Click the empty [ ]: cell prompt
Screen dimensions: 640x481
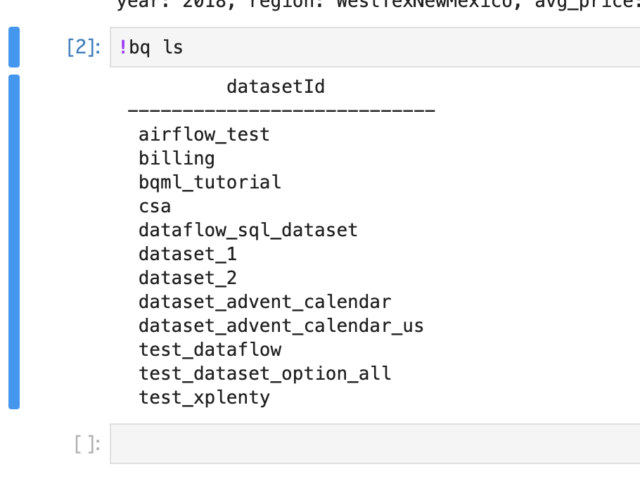[x=87, y=444]
